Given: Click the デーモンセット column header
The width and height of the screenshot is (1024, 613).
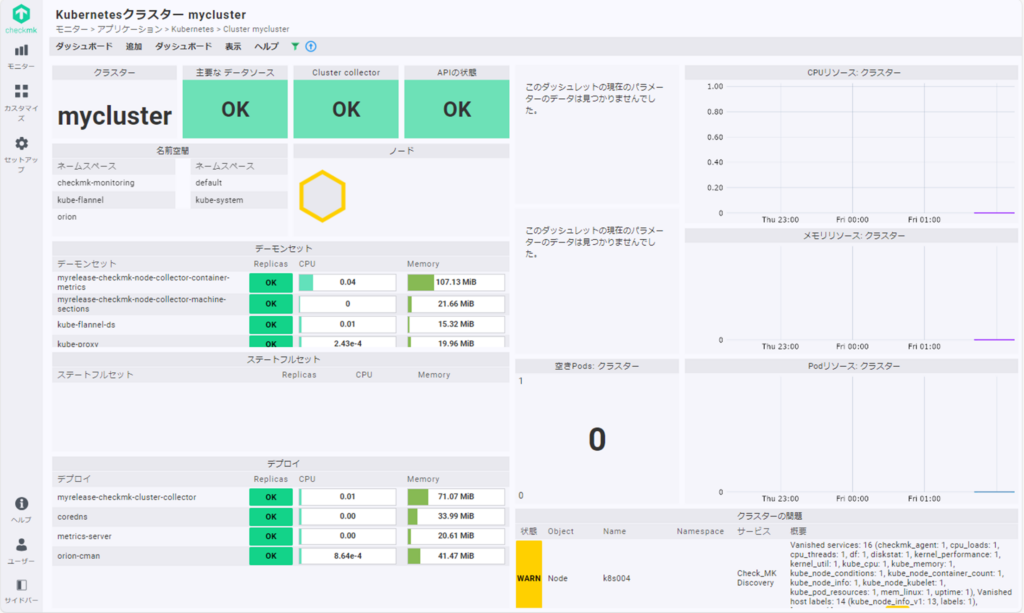Looking at the screenshot, I should pyautogui.click(x=87, y=264).
